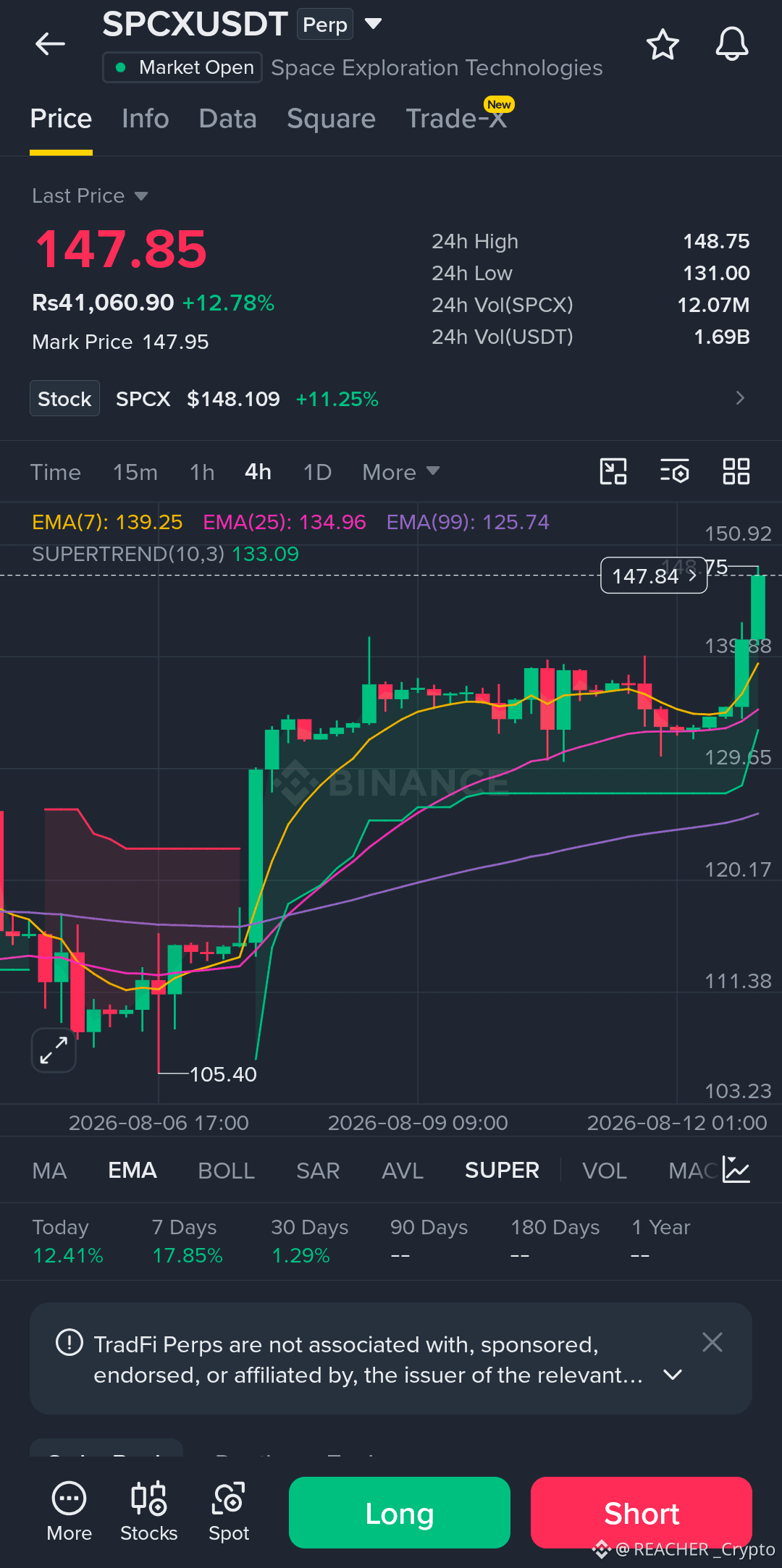Open SPCX stock details chevron
The width and height of the screenshot is (782, 1568).
point(740,398)
